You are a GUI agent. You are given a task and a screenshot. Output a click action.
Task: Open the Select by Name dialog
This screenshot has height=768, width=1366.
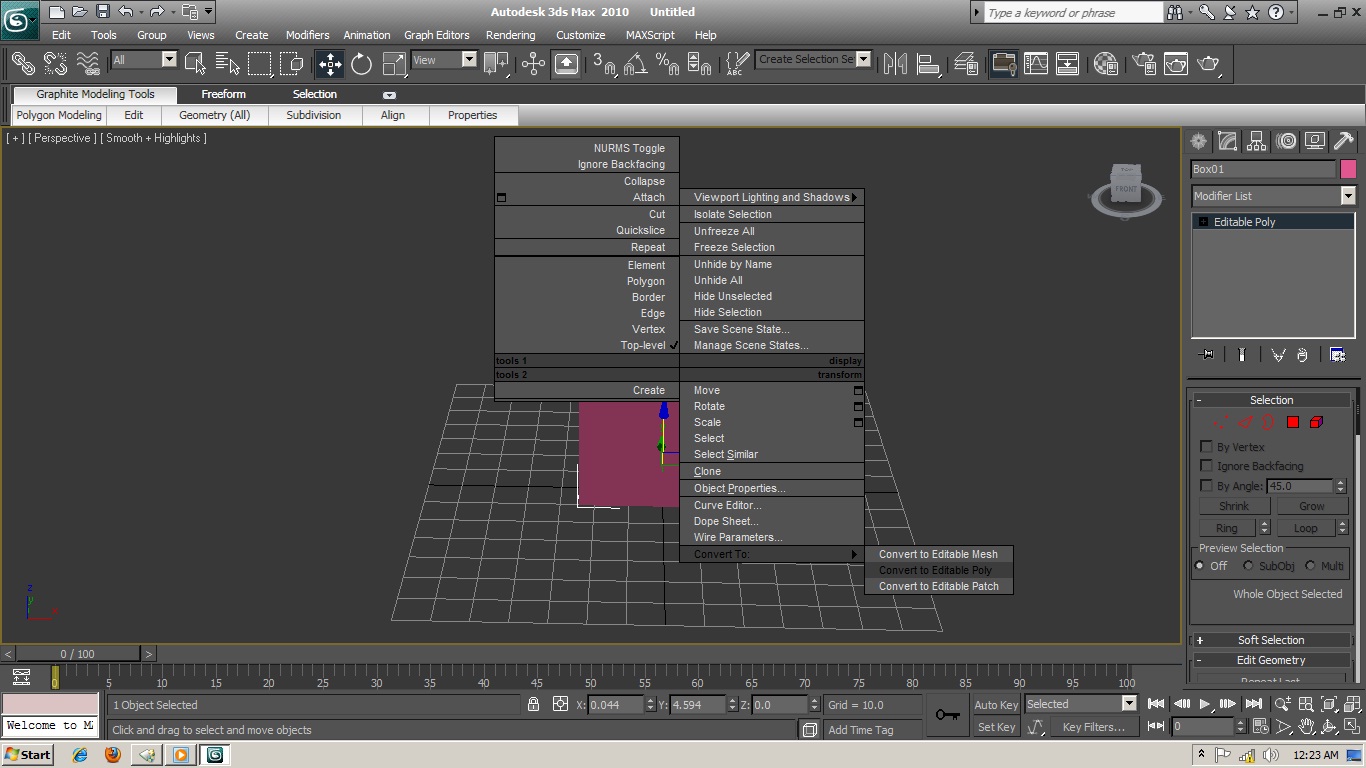tap(228, 63)
